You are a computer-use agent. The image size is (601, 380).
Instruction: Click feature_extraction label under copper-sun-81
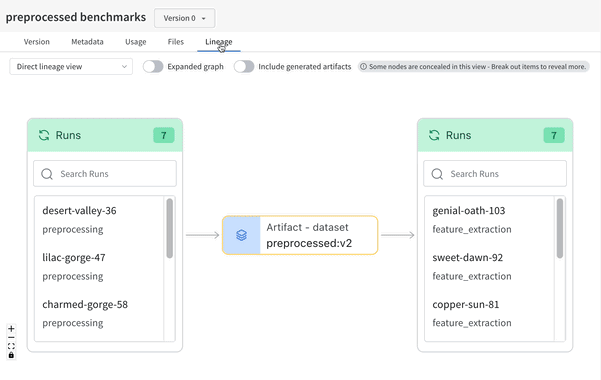click(472, 323)
